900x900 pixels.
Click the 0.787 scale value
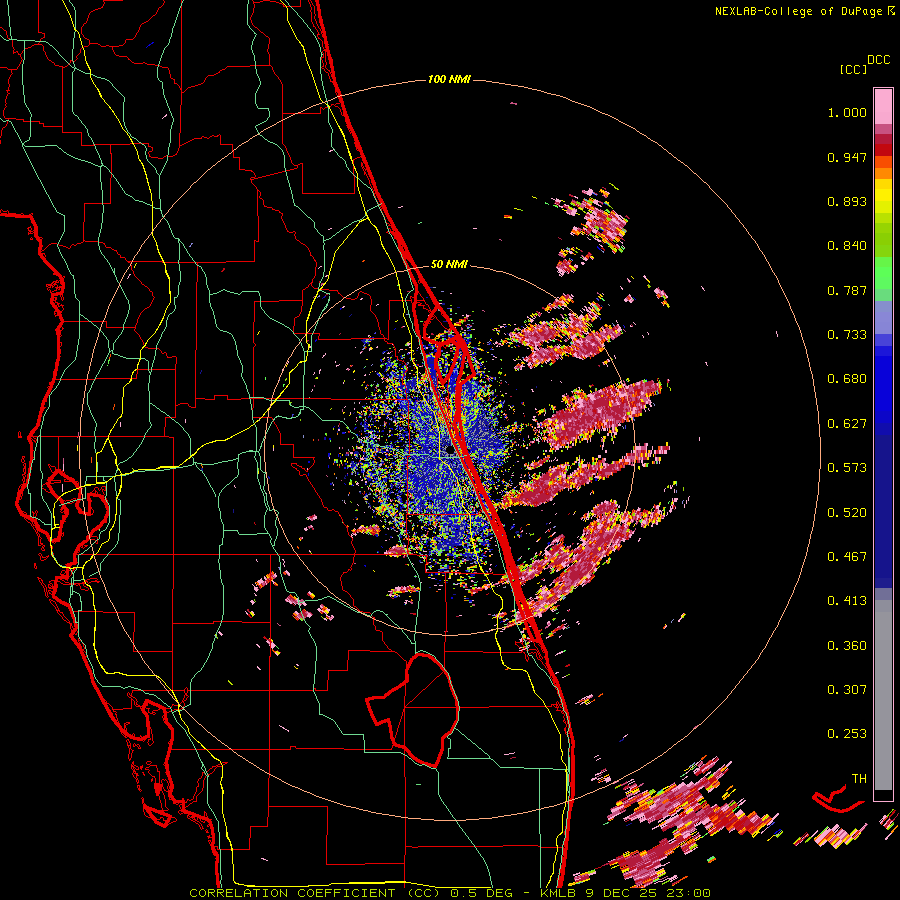point(847,290)
